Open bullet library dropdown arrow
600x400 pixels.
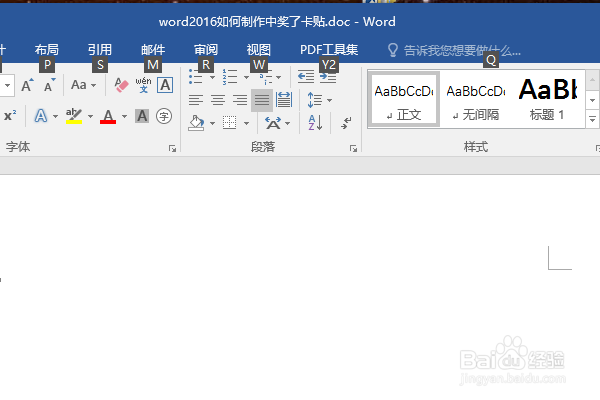212,77
